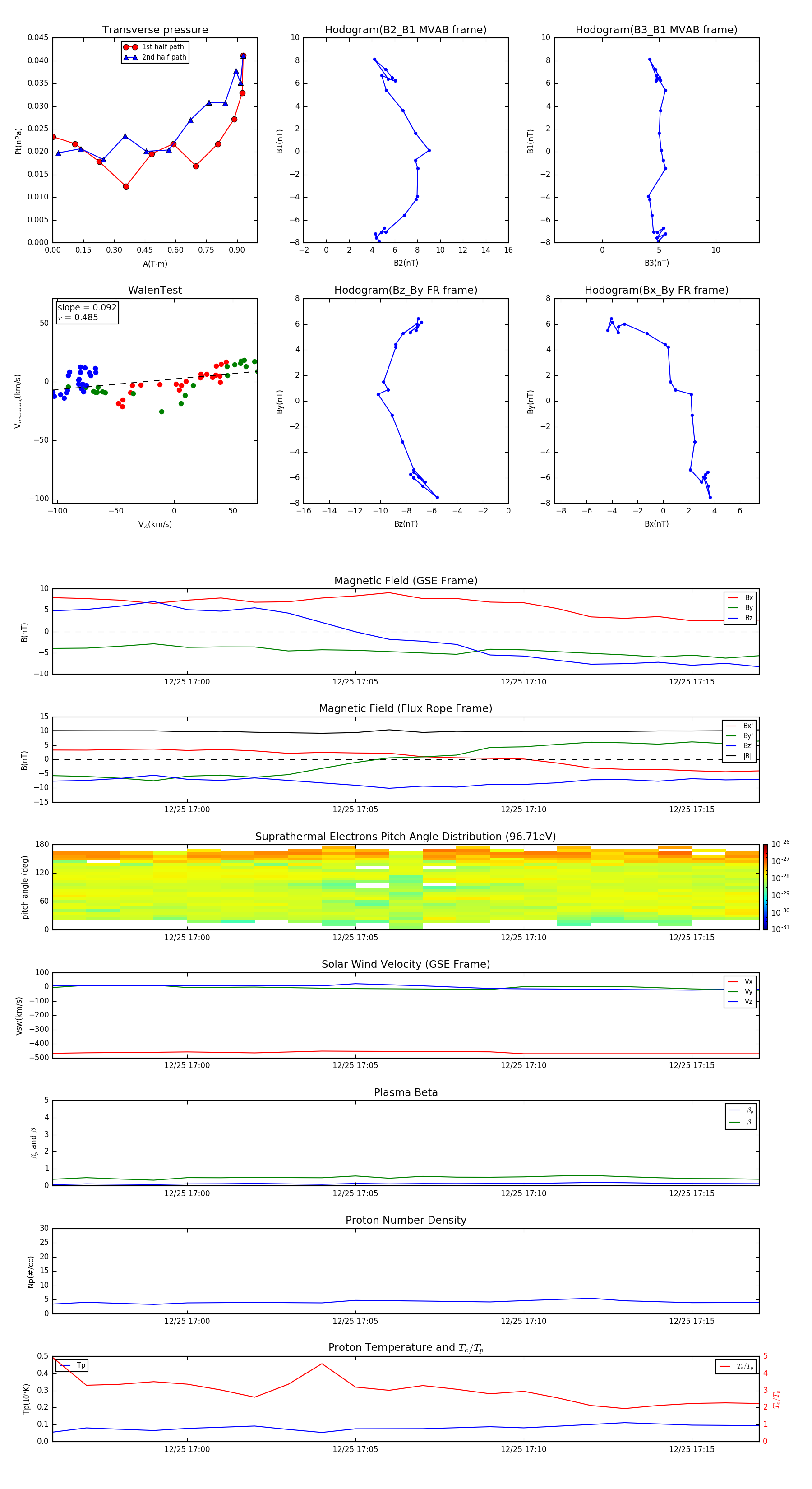The image size is (812, 1489).
Task: Select the 'slope = 0.092' annotation
Action: tap(87, 308)
